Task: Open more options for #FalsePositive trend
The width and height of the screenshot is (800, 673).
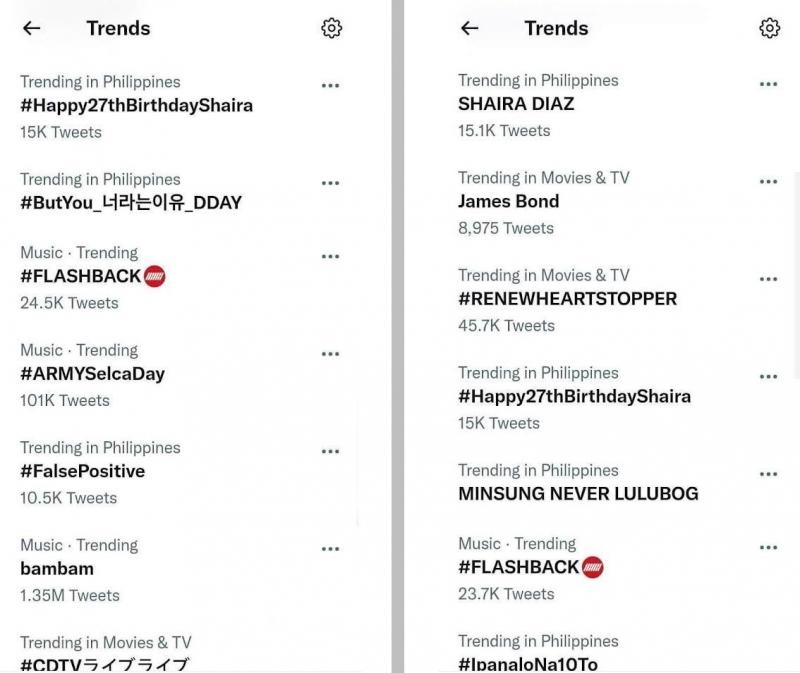Action: coord(331,451)
